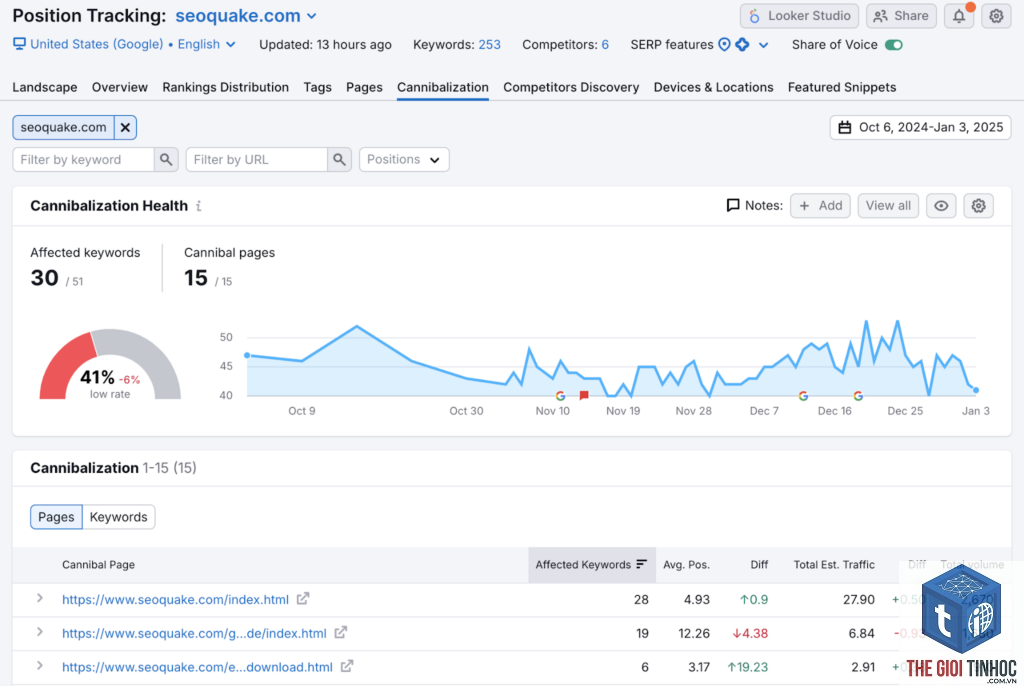
Task: Switch to the Pages tab in navigation
Action: pyautogui.click(x=364, y=88)
